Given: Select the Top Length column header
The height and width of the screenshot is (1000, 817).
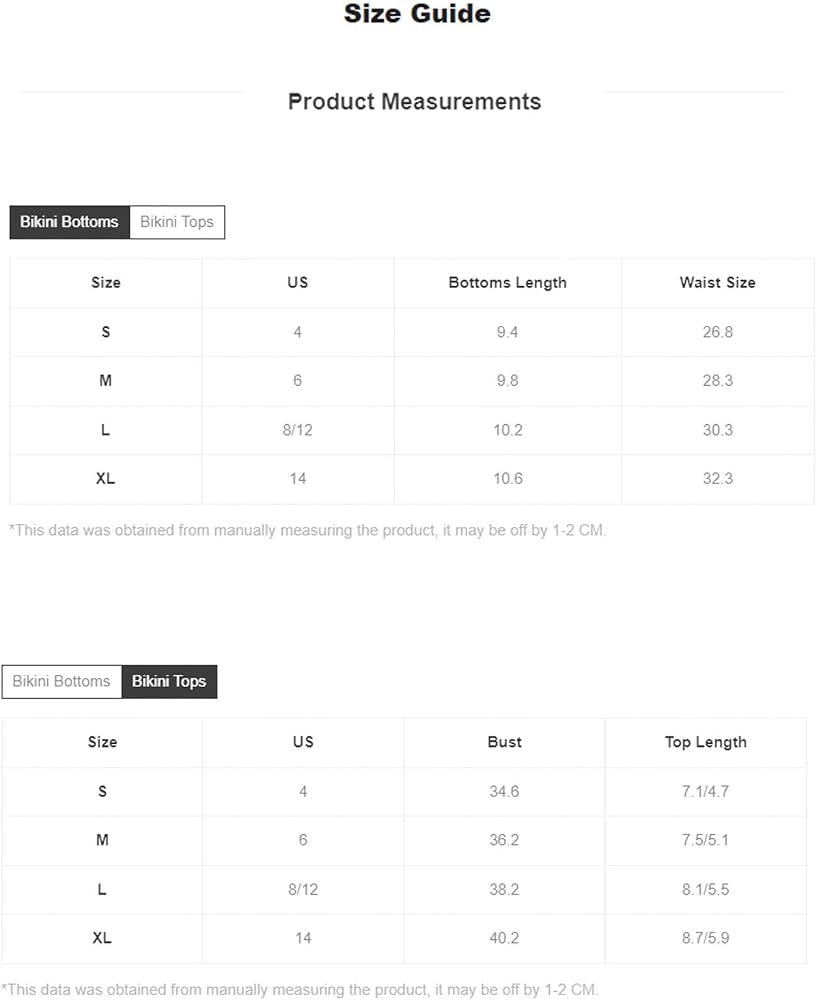Looking at the screenshot, I should [x=706, y=742].
